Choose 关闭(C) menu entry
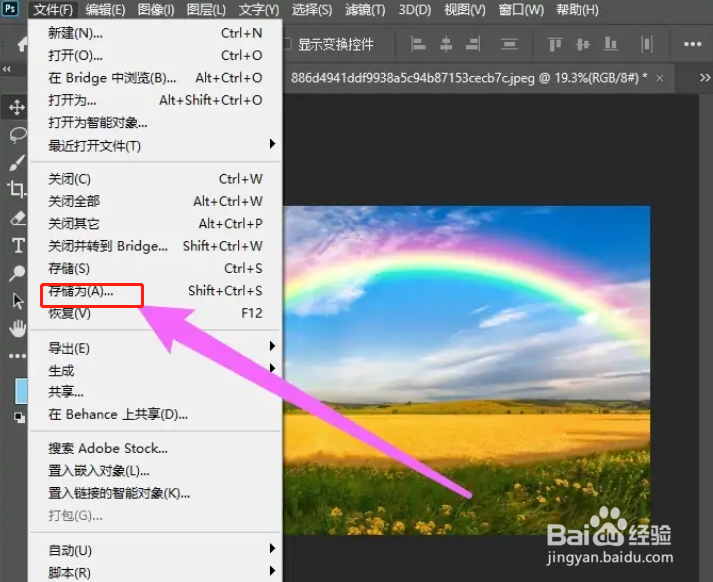Image resolution: width=713 pixels, height=582 pixels. coord(156,179)
